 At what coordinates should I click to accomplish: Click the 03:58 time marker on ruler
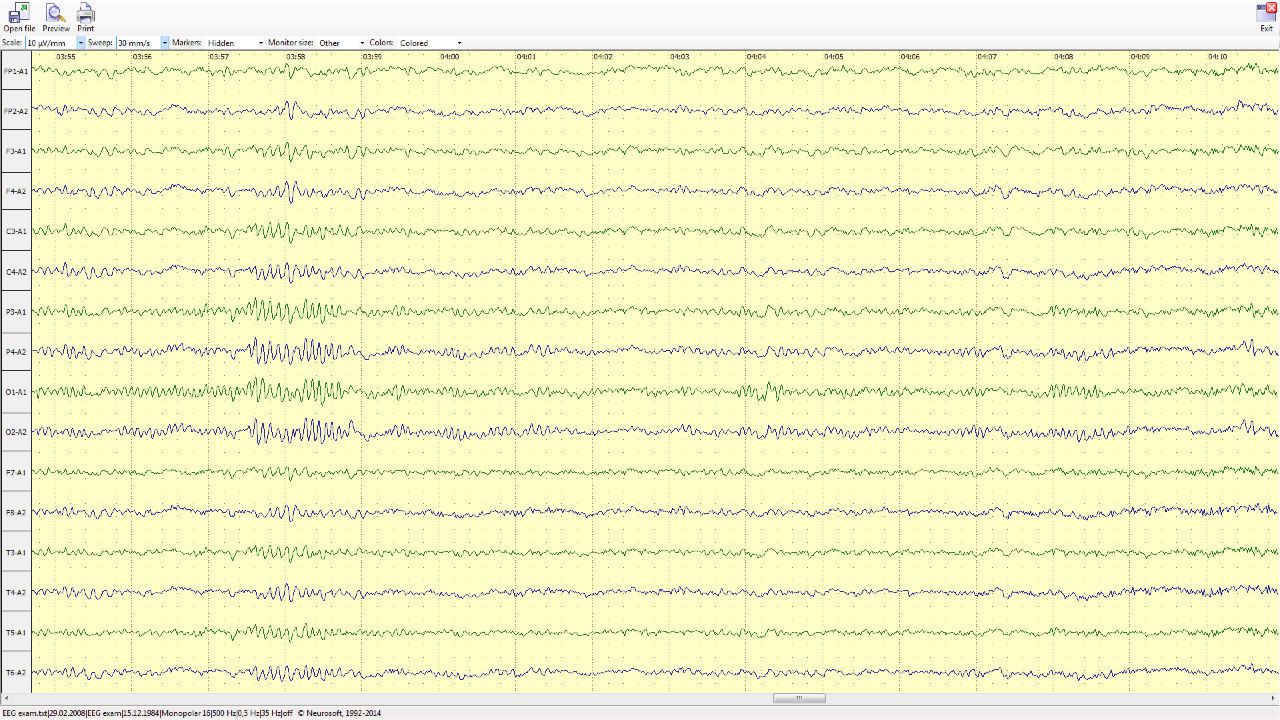(296, 57)
